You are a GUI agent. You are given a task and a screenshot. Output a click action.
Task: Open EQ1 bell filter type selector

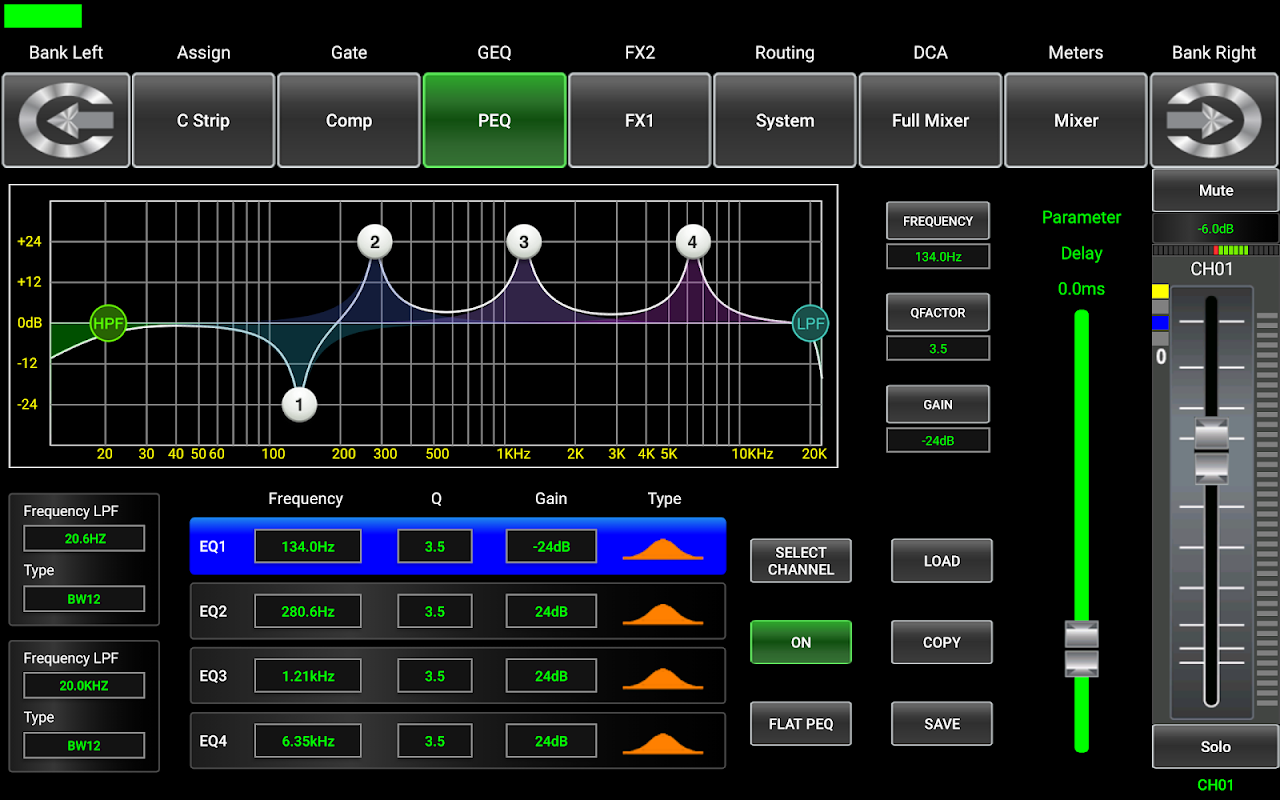point(662,547)
